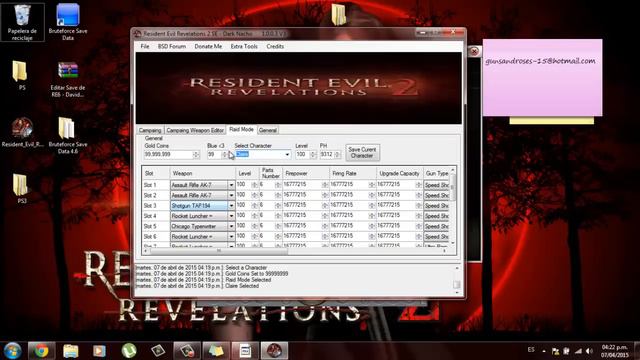Open Slot 4 Rocket Luncher dropdown

point(231,216)
